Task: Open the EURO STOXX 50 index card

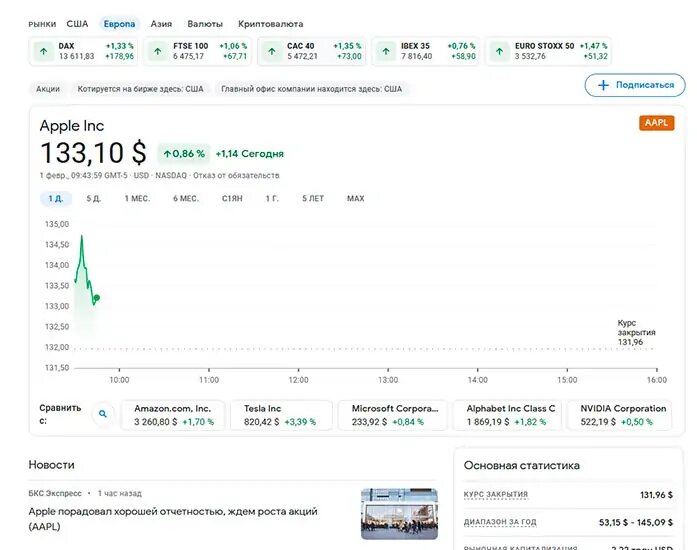Action: 549,51
